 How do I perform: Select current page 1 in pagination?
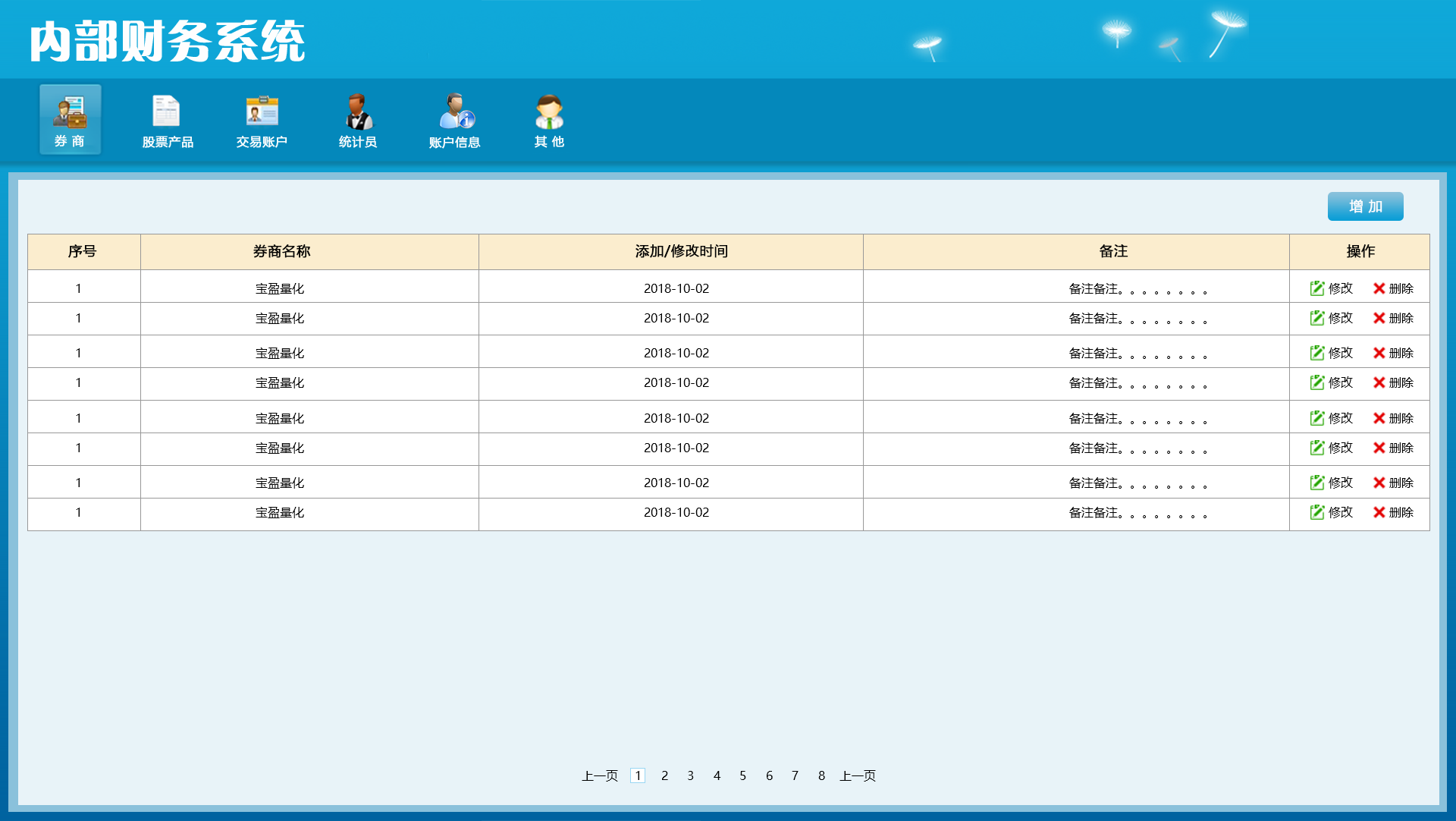tap(638, 775)
